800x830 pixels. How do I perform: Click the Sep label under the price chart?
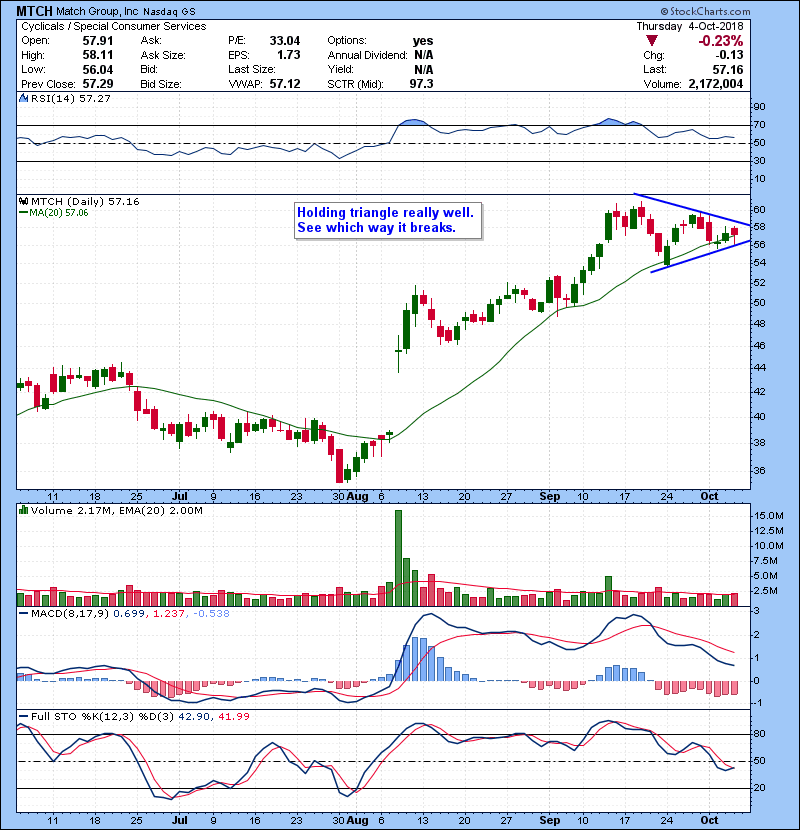coord(550,497)
